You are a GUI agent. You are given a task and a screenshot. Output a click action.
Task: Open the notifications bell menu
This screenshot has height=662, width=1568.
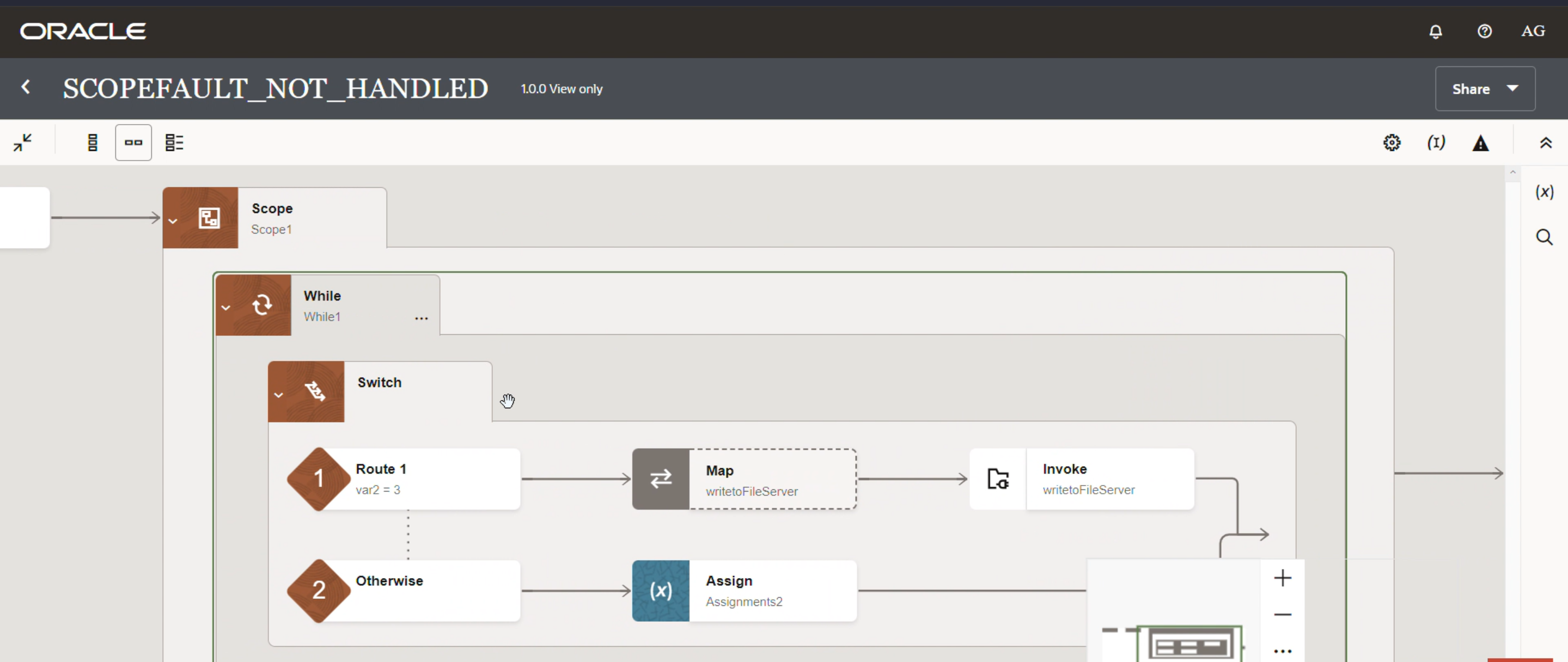point(1436,31)
